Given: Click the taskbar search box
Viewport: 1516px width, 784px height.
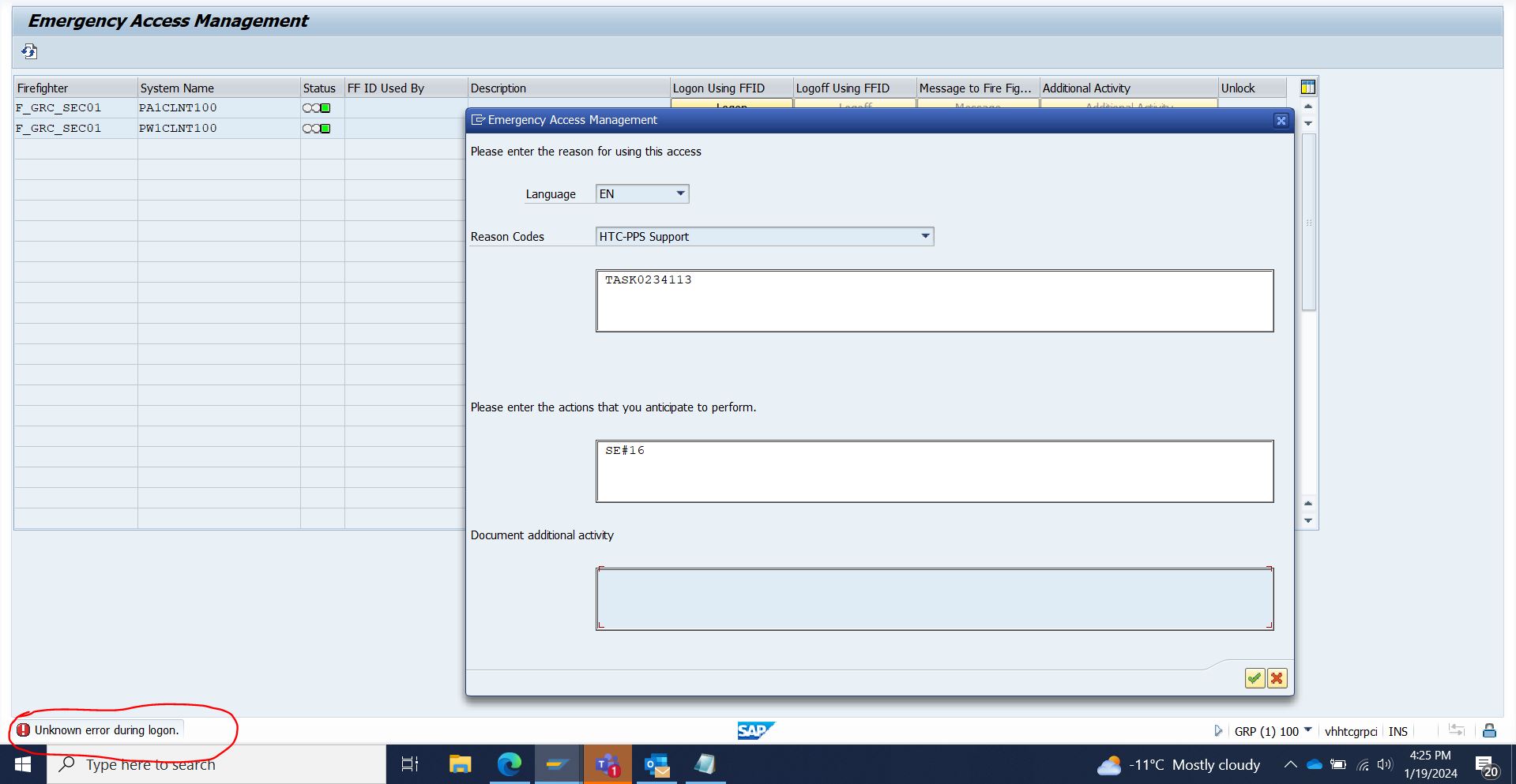Looking at the screenshot, I should pos(216,764).
